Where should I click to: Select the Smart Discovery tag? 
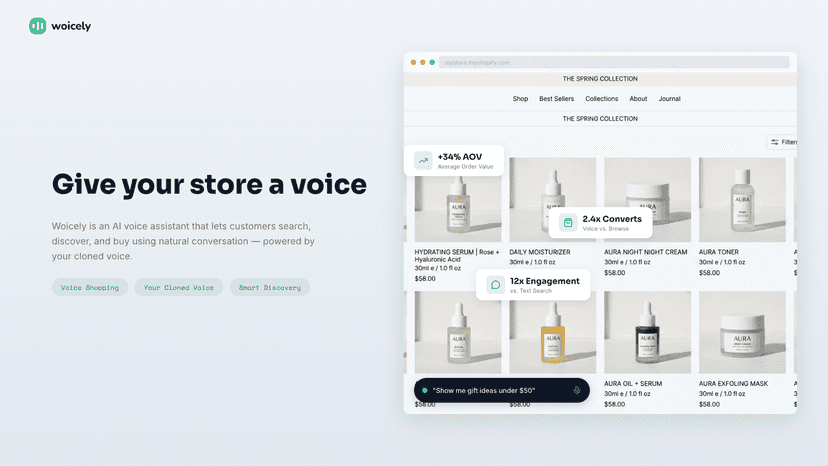coord(270,287)
